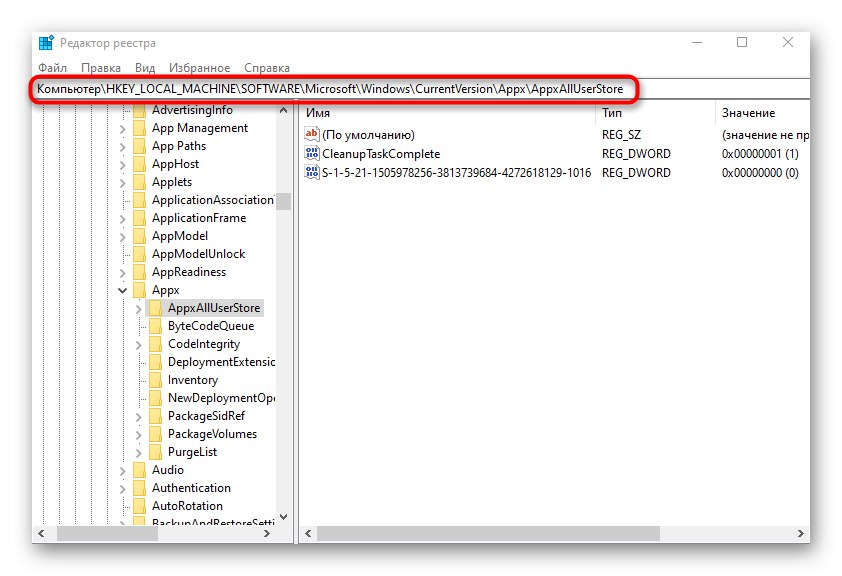
Task: Click the AppReadiness folder icon
Action: point(140,272)
